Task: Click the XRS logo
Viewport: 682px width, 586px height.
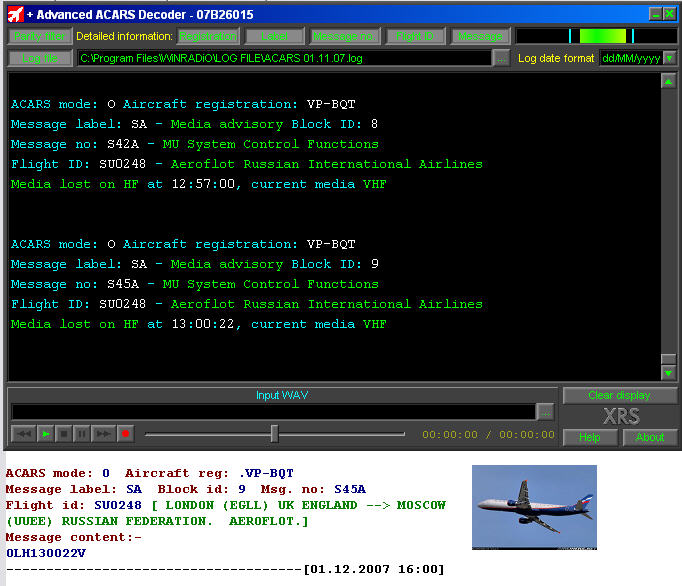Action: (x=621, y=416)
